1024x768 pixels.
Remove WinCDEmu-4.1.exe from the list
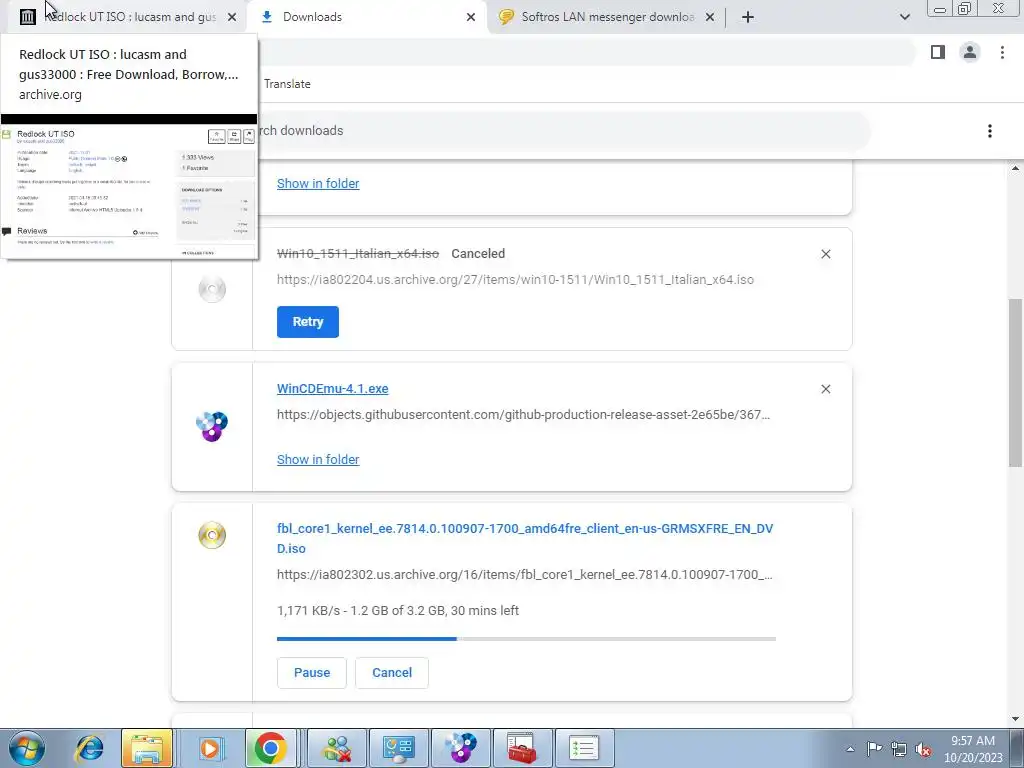pyautogui.click(x=825, y=389)
